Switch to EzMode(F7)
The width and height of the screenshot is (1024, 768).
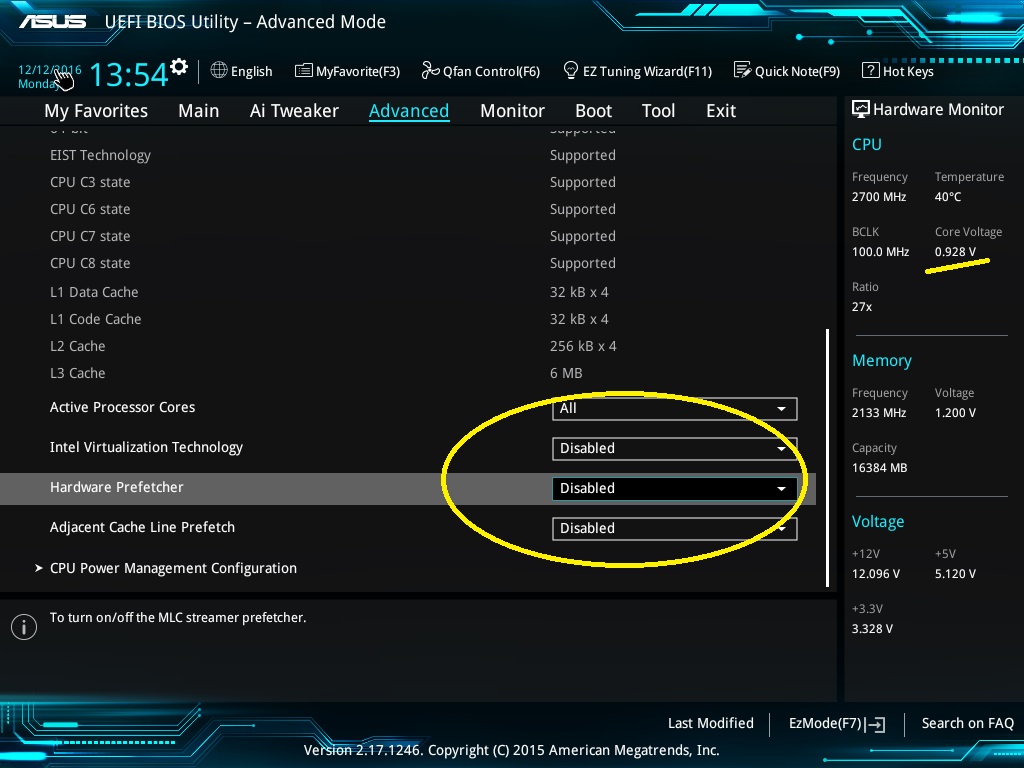pos(837,724)
